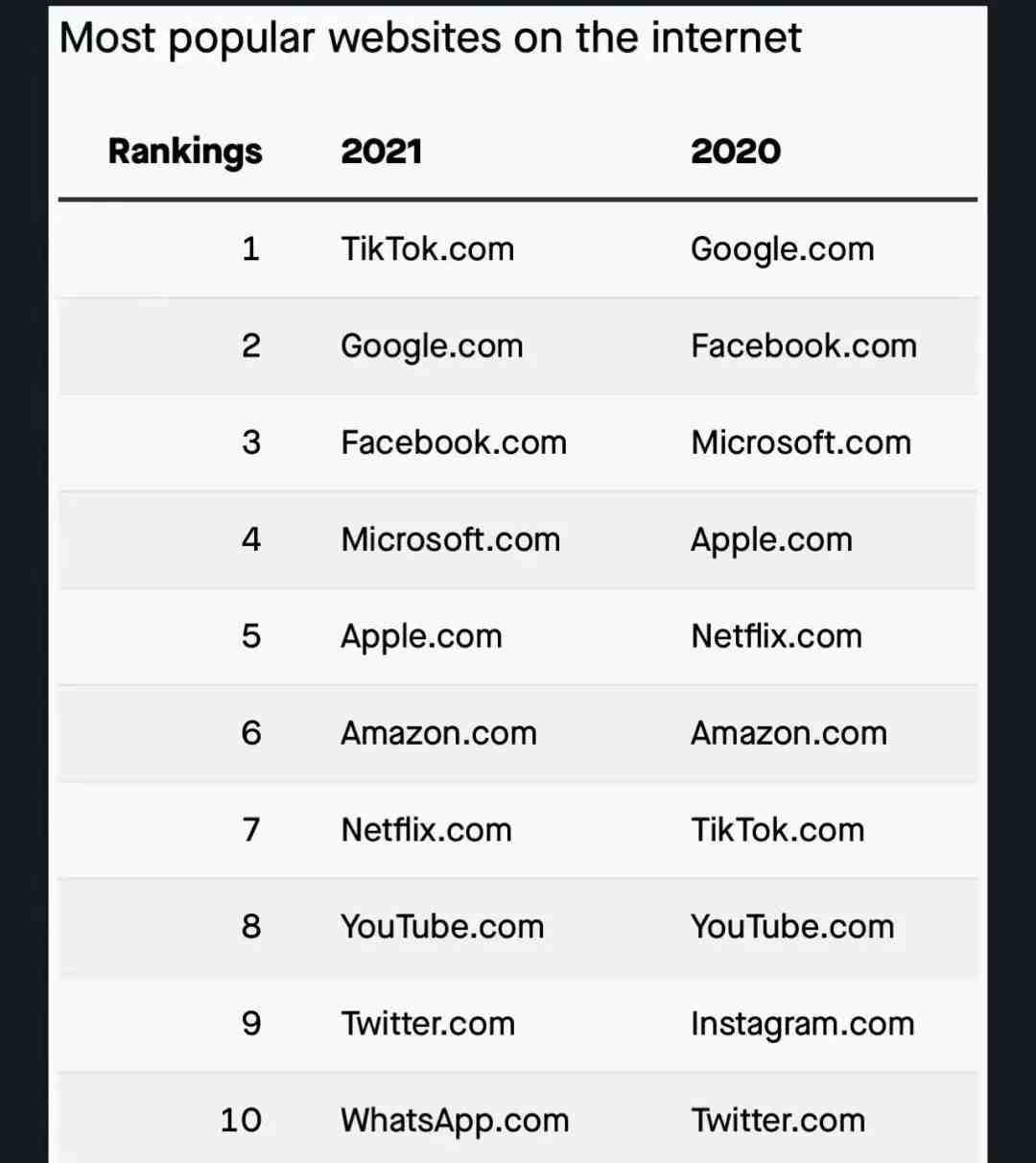
Task: Click Amazon.com in the 2021 column
Action: 439,733
